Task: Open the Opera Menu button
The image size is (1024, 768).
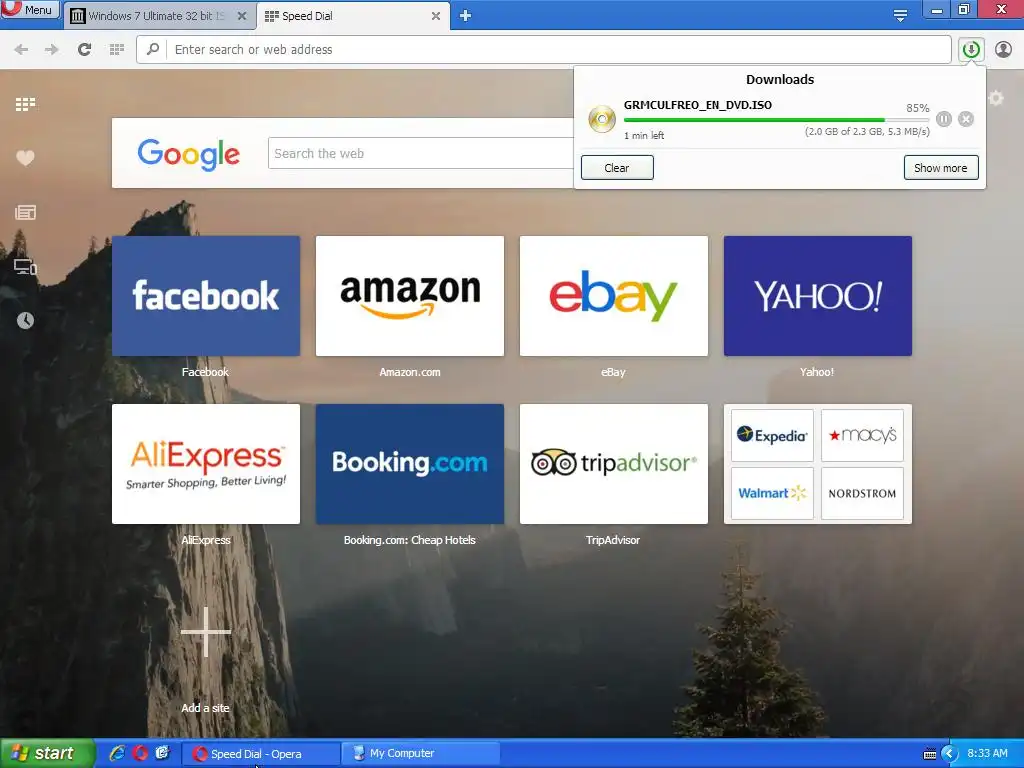Action: pyautogui.click(x=30, y=10)
